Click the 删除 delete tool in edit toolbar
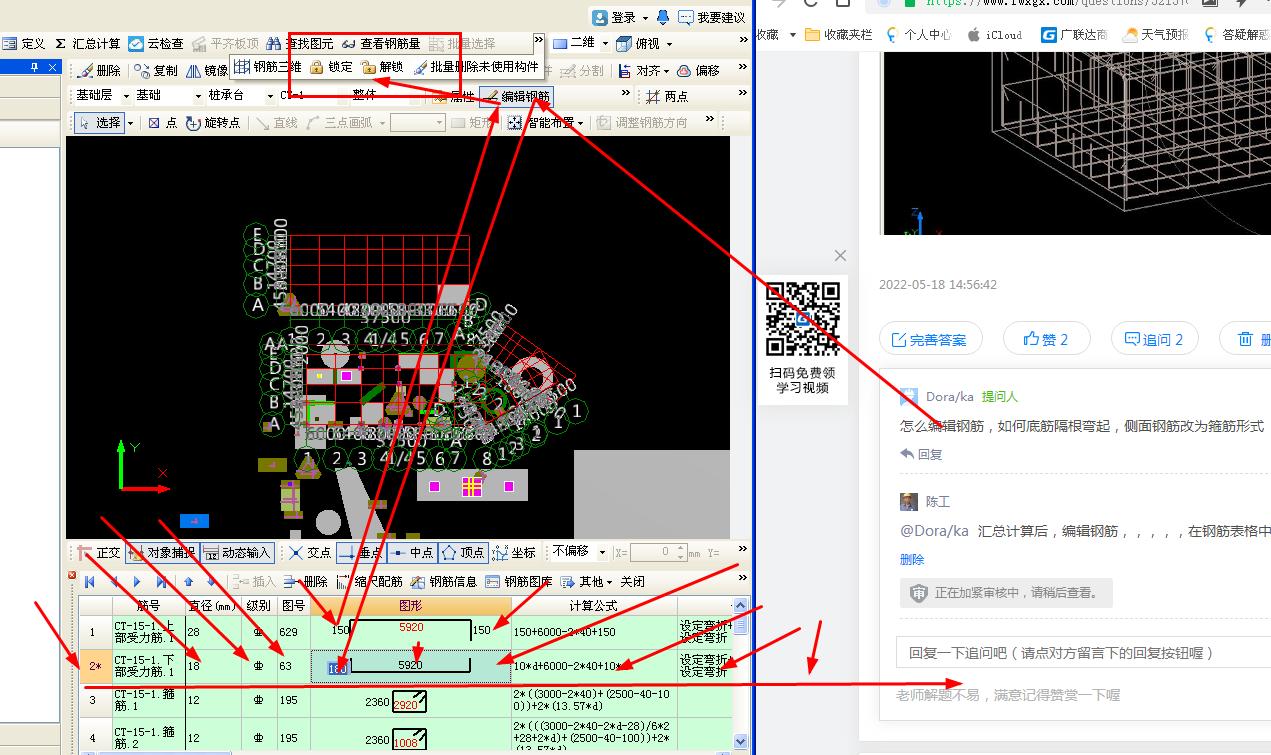 99,71
